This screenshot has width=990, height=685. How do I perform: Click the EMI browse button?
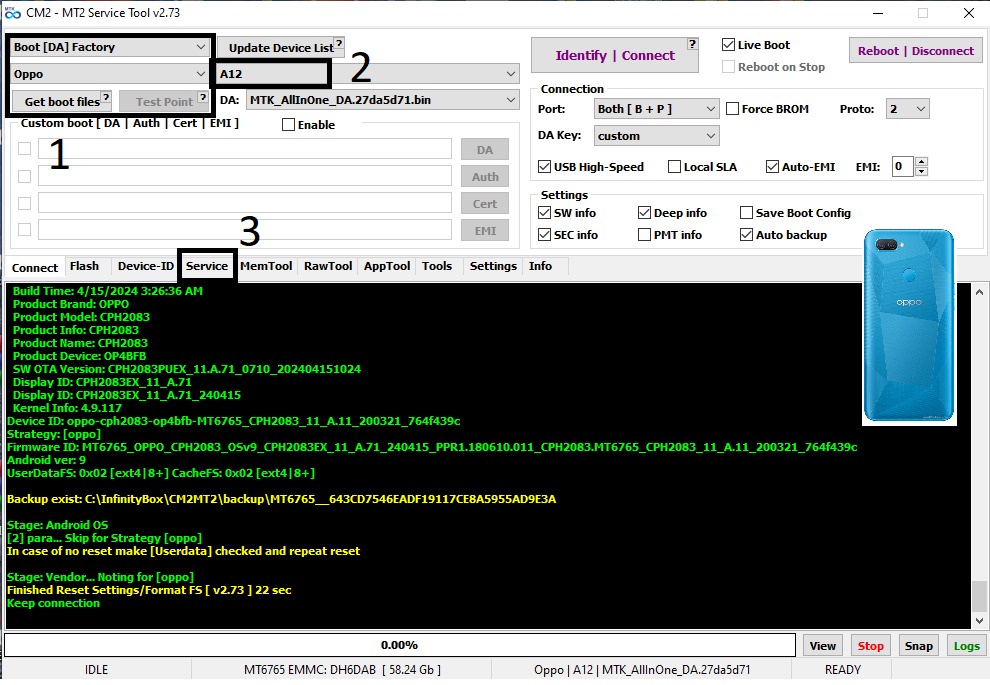click(x=485, y=230)
